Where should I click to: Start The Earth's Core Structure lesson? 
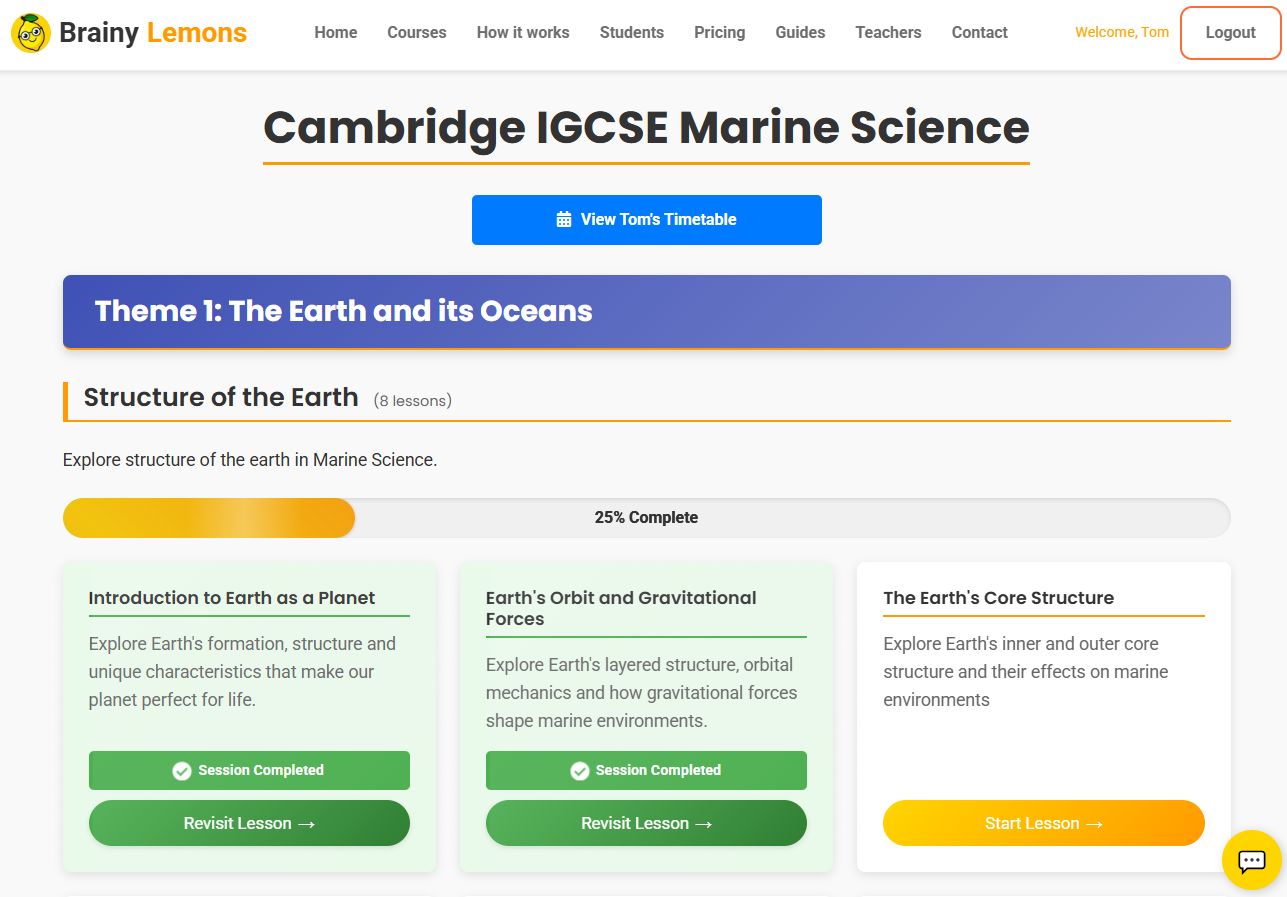pyautogui.click(x=1043, y=823)
